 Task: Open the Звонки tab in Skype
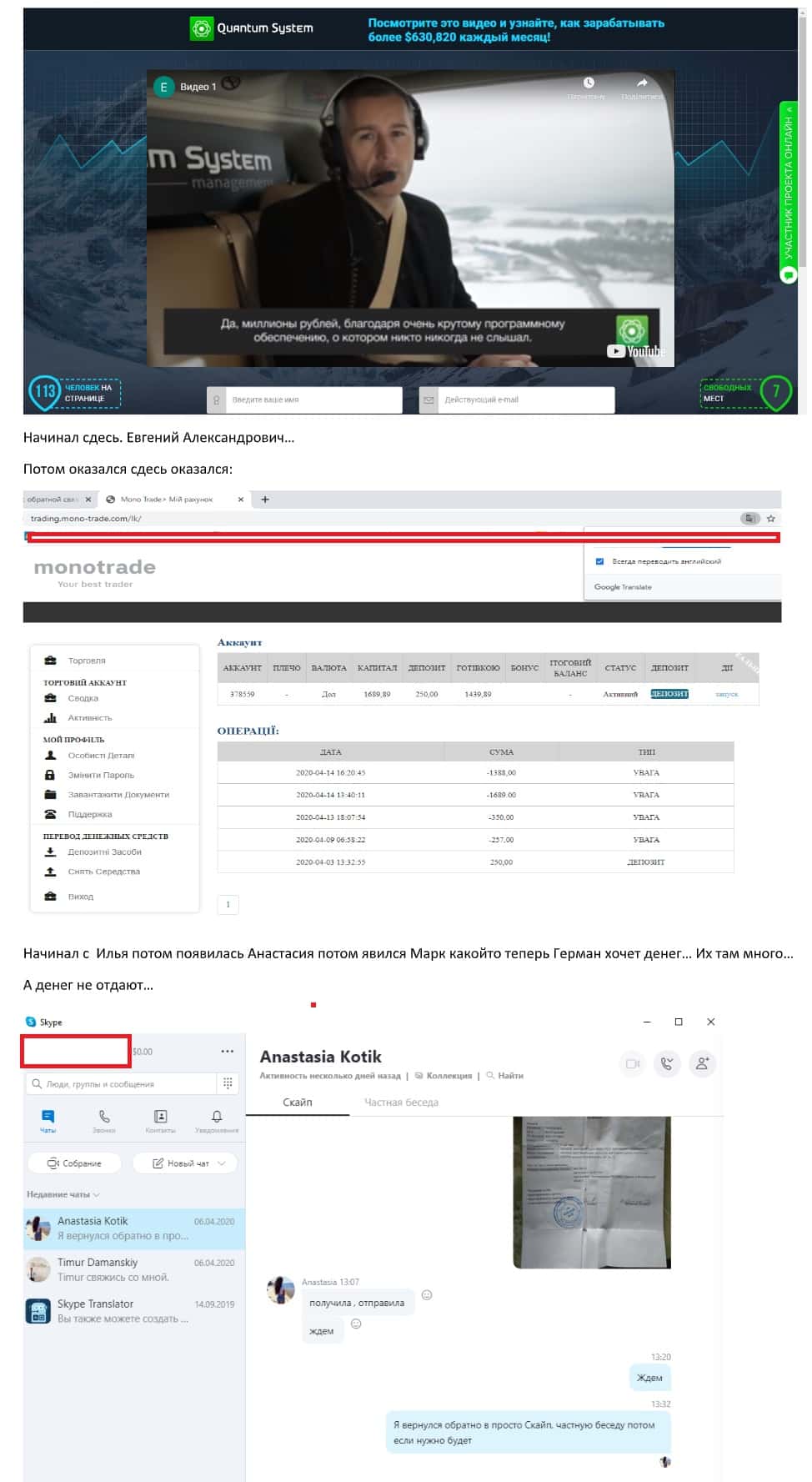pos(104,1120)
